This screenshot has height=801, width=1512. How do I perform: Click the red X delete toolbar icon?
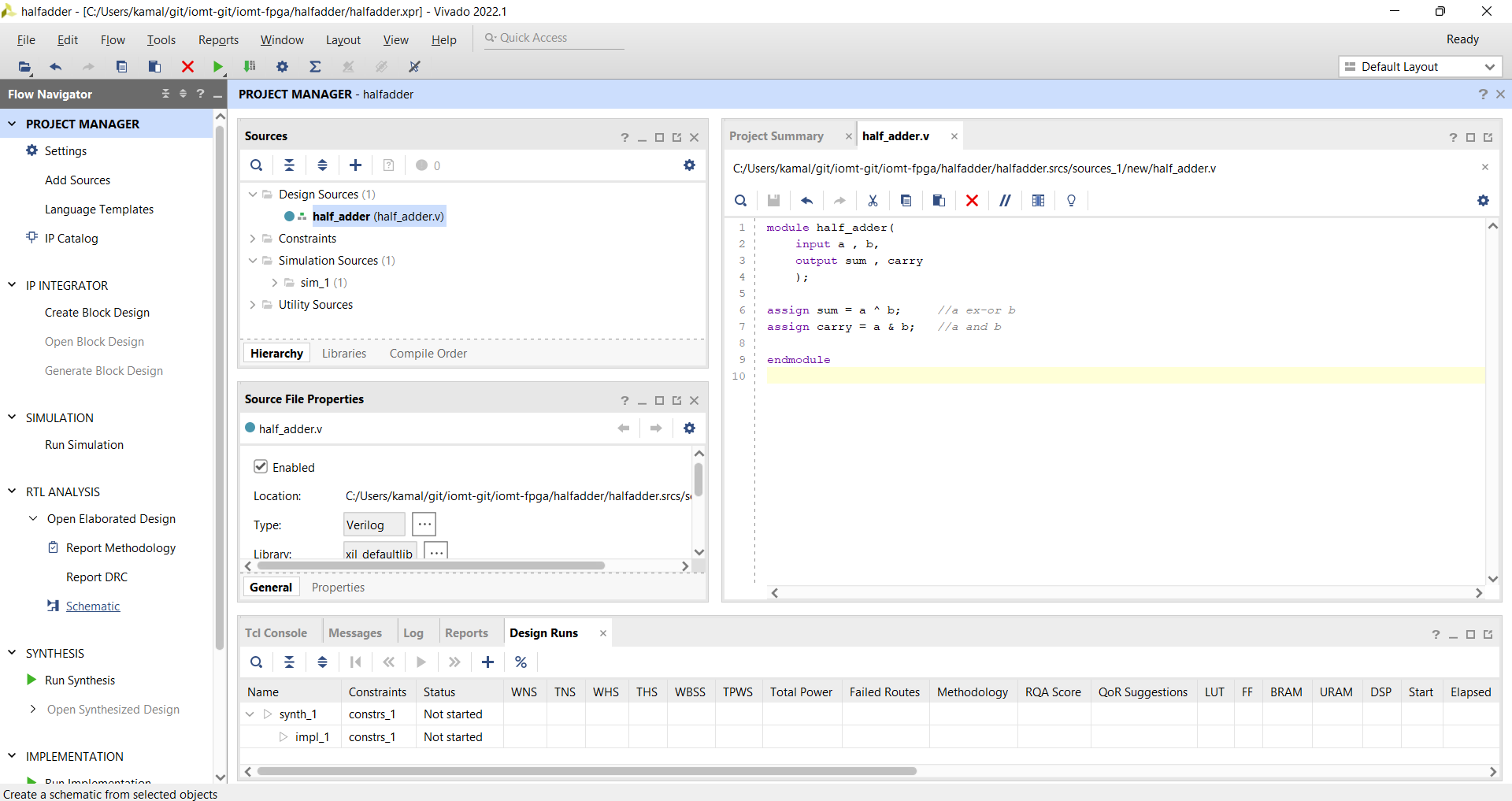coord(187,67)
